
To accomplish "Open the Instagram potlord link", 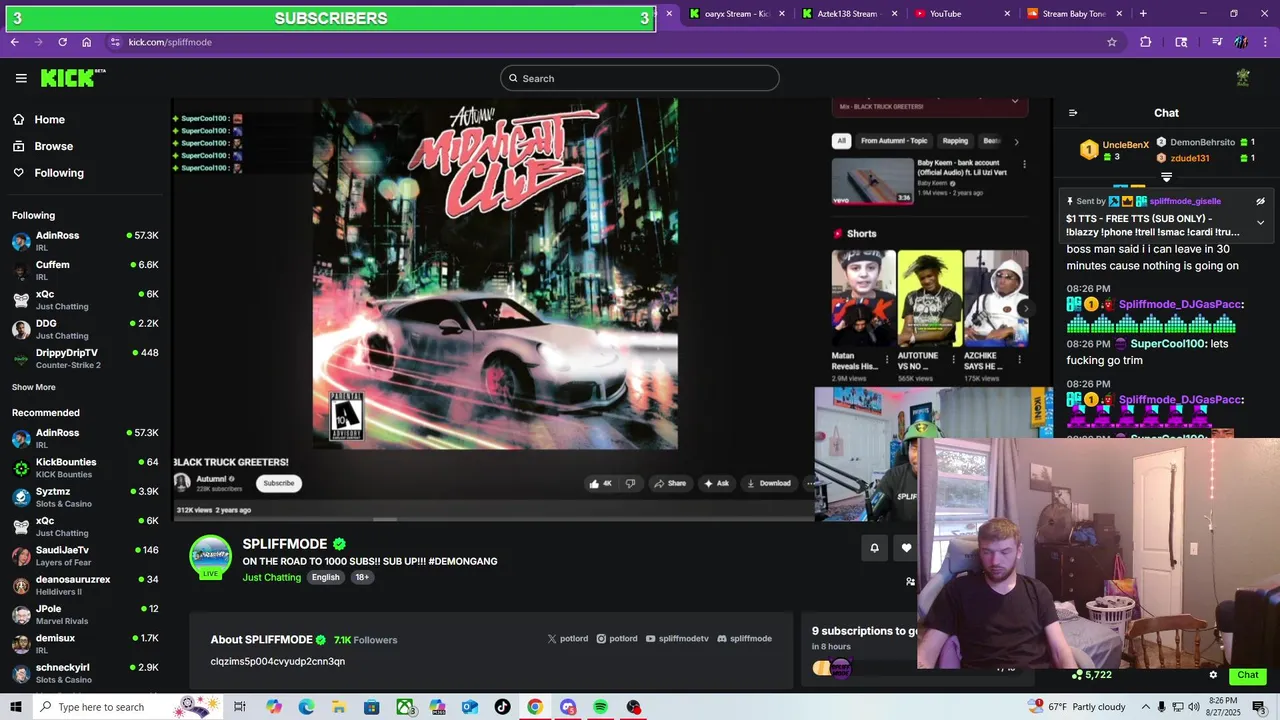I will (617, 639).
